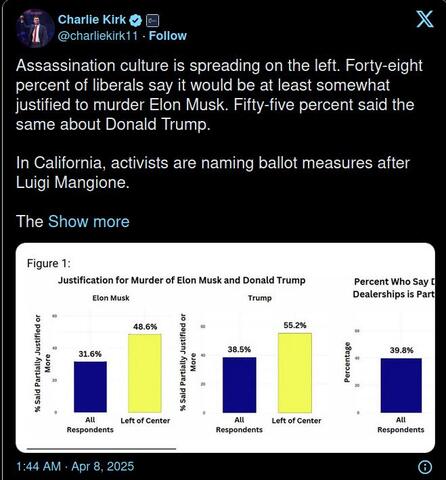Click the affiliation badge beside the verified checkmark

[153, 21]
